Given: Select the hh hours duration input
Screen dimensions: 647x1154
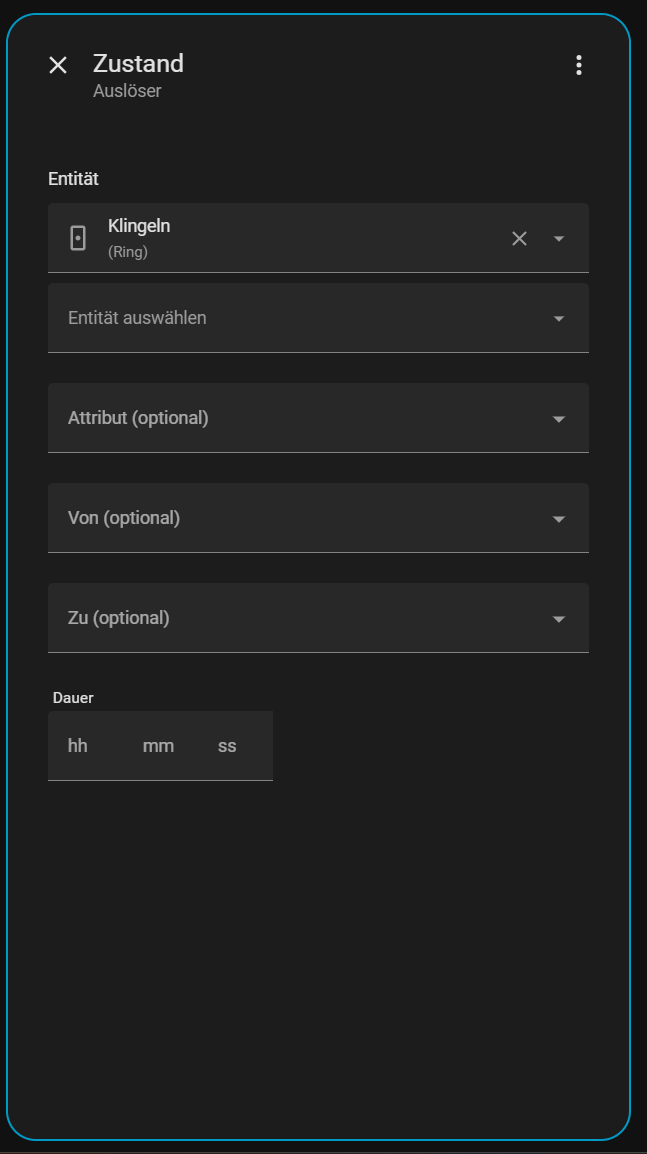Looking at the screenshot, I should point(78,746).
